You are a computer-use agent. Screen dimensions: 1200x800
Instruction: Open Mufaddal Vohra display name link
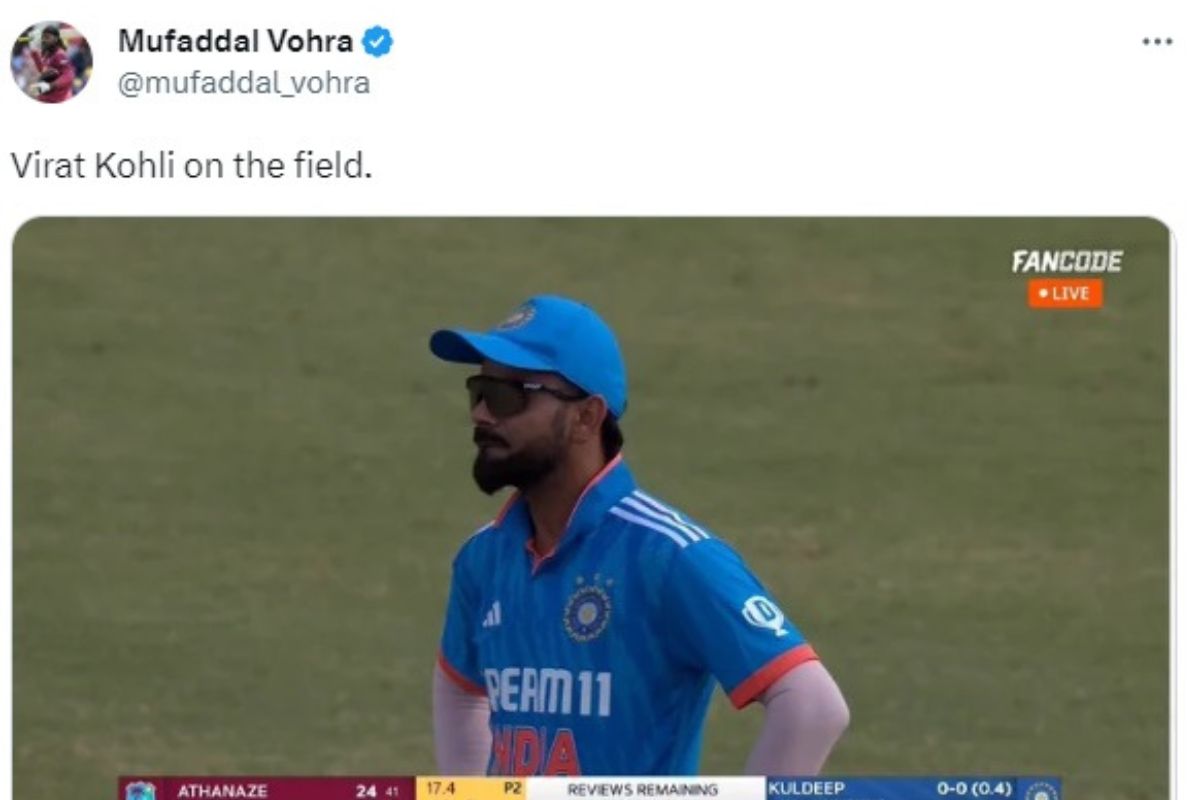pyautogui.click(x=235, y=41)
